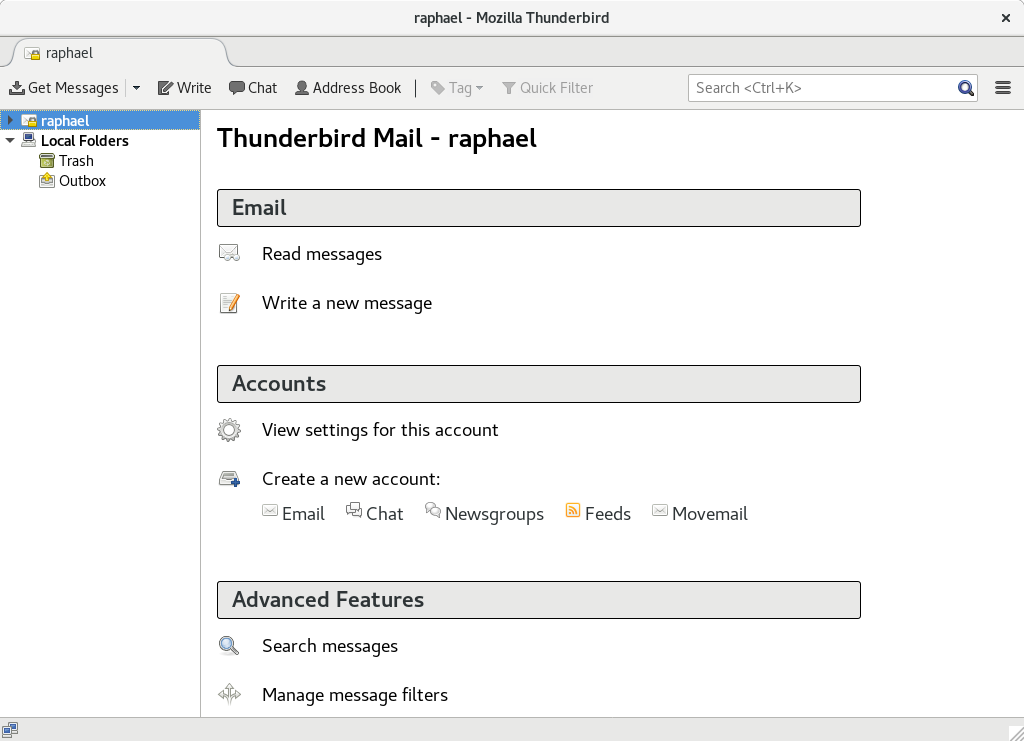Click the Search messages link

(330, 646)
